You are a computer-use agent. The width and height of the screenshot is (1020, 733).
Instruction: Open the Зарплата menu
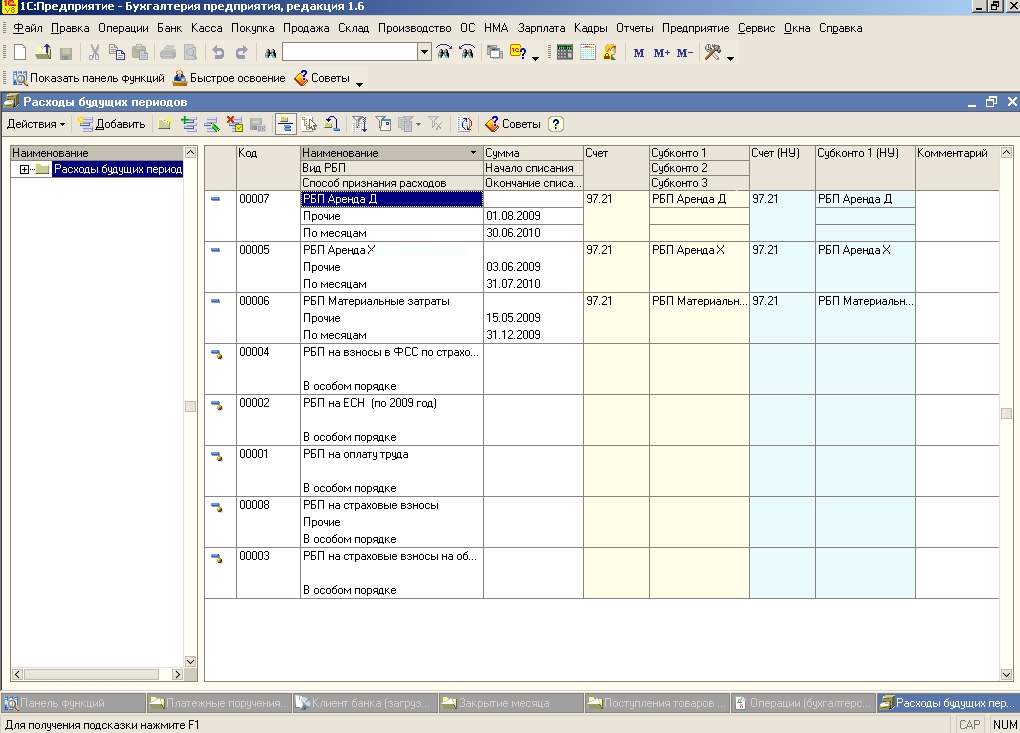(x=541, y=28)
